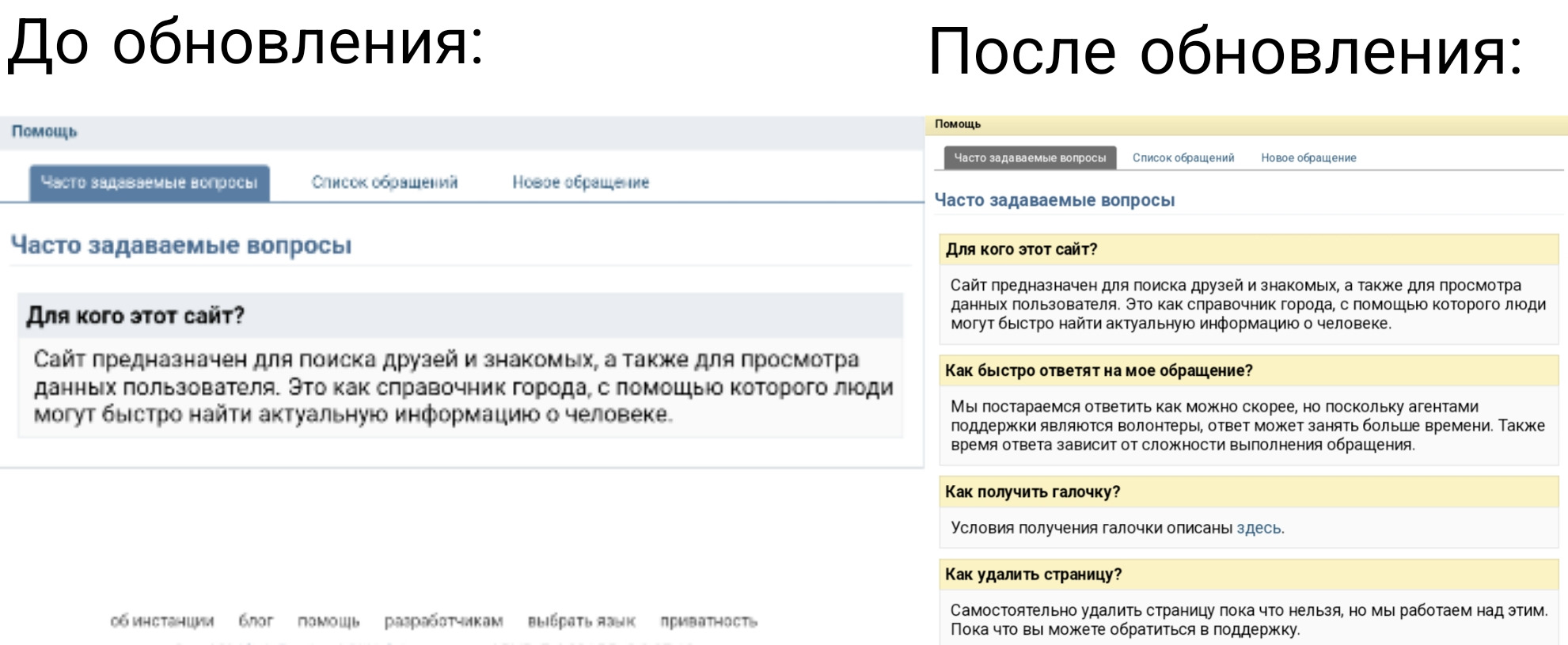
Task: Click 'Как получить галочку?' question header
Action: coord(1032,491)
